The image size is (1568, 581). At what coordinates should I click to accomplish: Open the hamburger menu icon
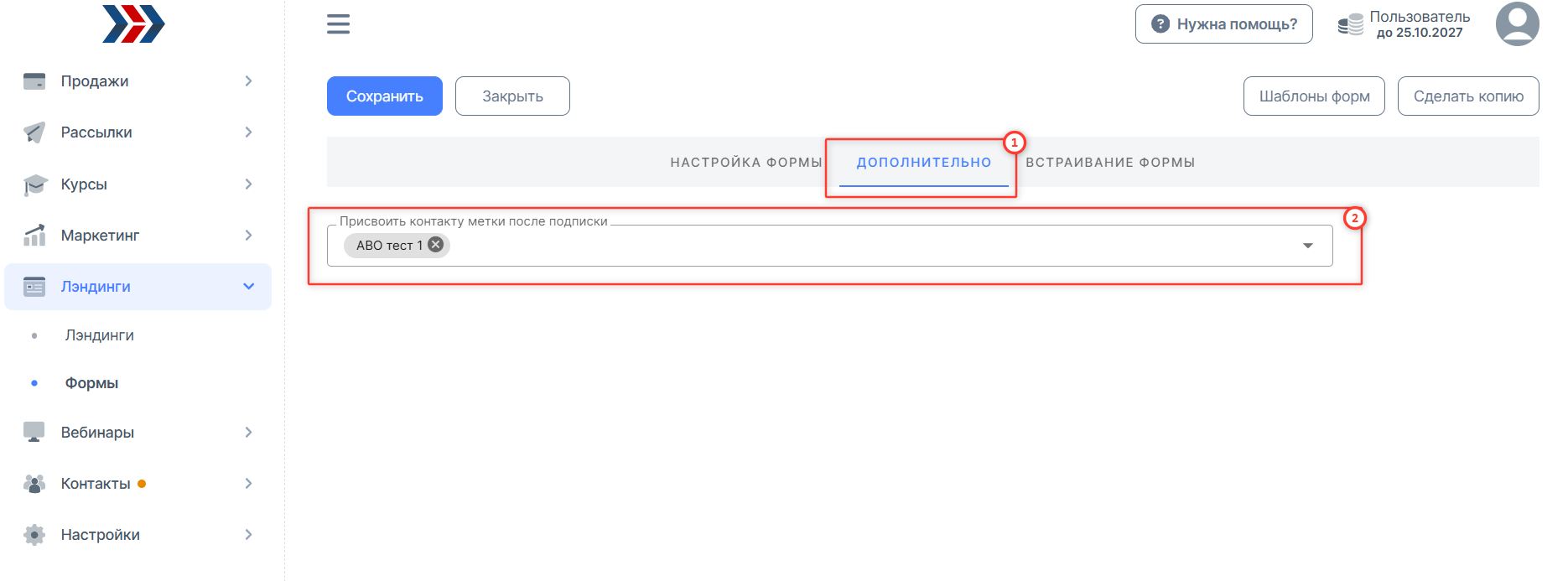tap(338, 24)
